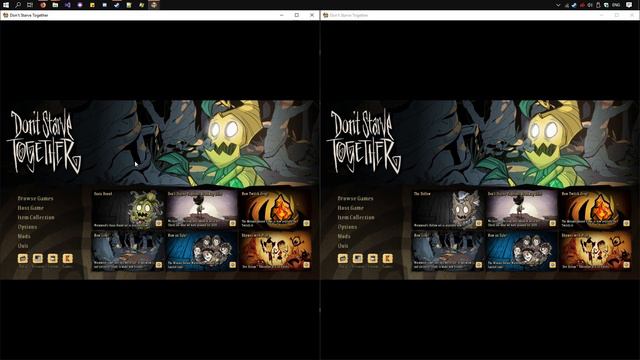The height and width of the screenshot is (360, 640).
Task: Click link icon on left window dark forest card
Action: (158, 265)
